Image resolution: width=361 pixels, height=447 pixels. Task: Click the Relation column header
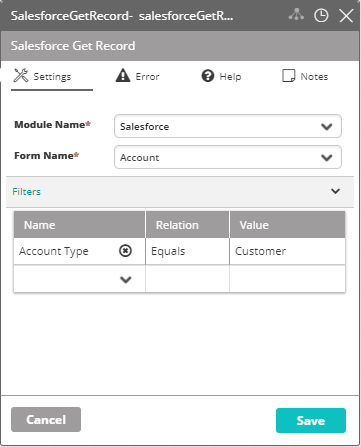[x=187, y=225]
